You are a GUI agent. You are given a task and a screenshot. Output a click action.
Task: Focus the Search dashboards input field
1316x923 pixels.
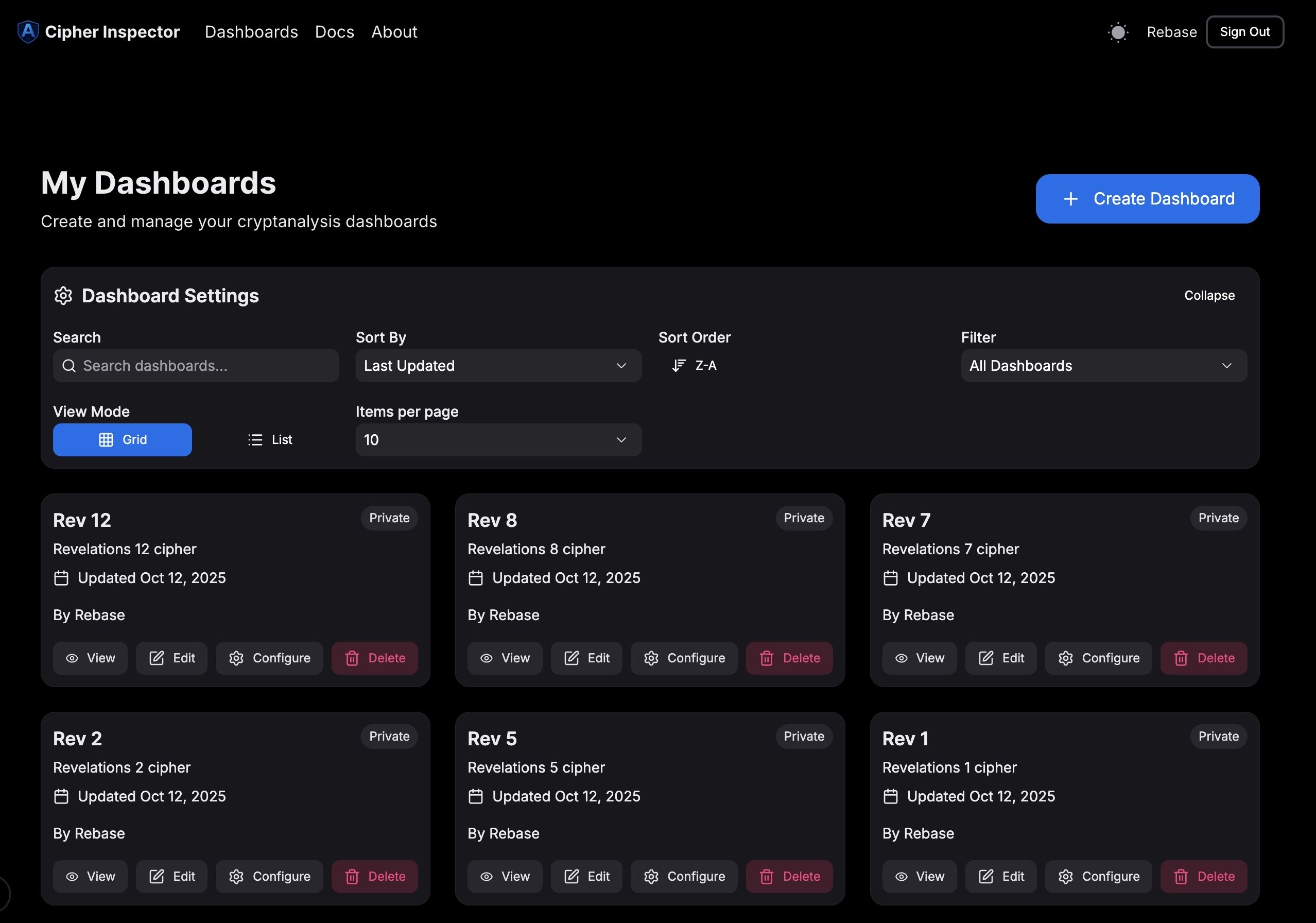click(196, 366)
